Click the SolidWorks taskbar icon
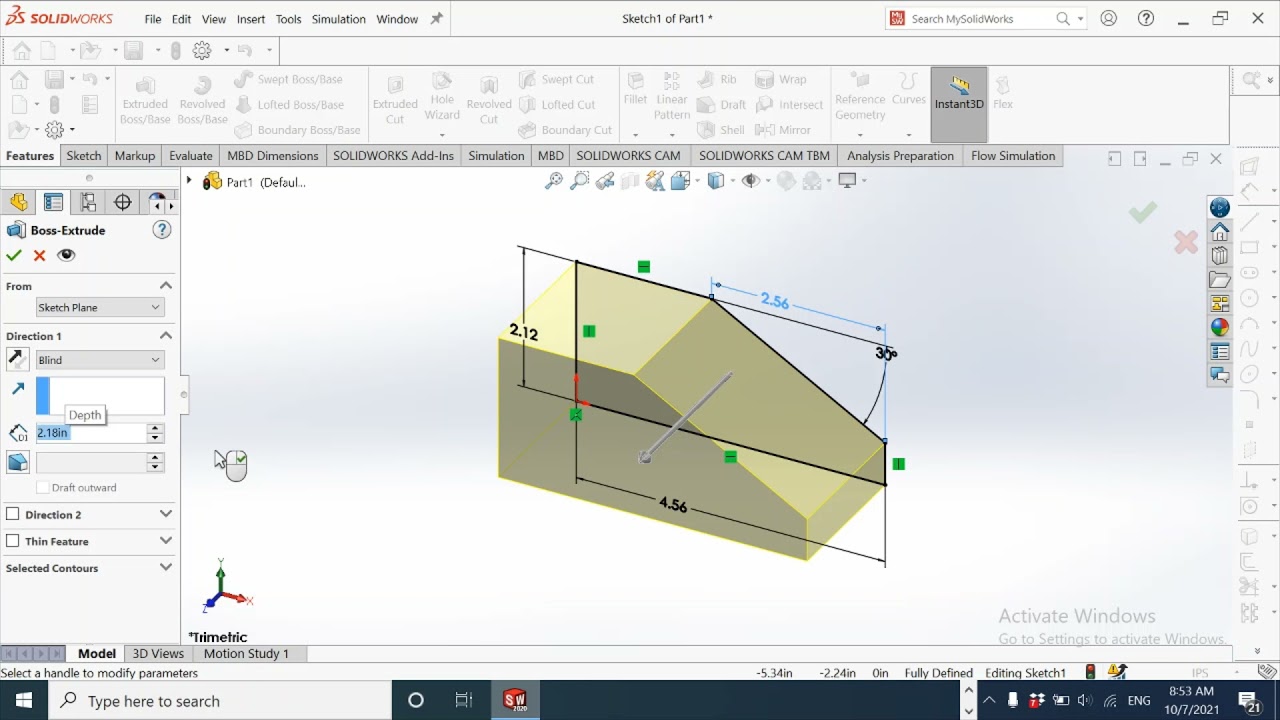This screenshot has width=1280, height=720. [515, 700]
